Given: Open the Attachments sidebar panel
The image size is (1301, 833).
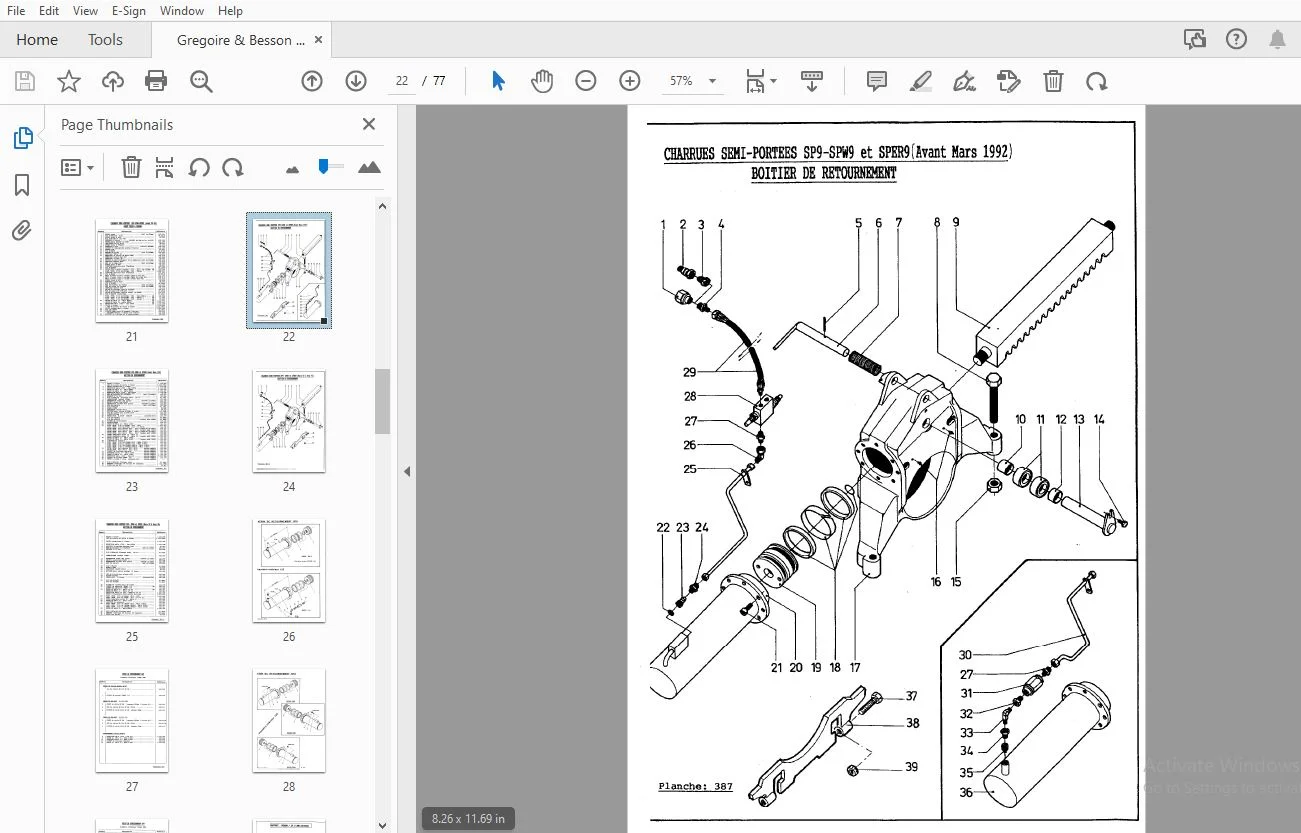Looking at the screenshot, I should (x=22, y=231).
